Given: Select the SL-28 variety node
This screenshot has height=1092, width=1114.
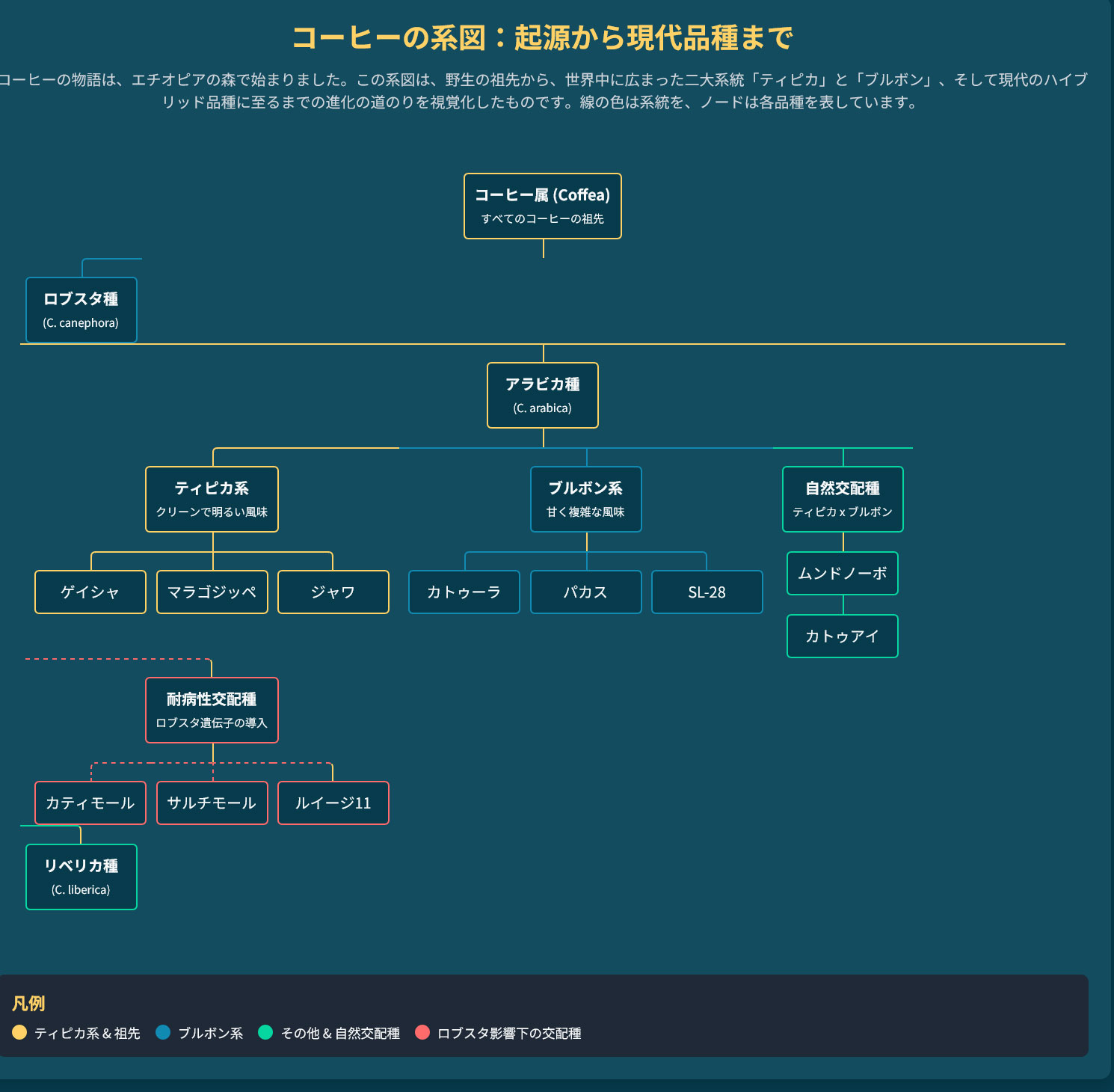Looking at the screenshot, I should click(x=707, y=592).
